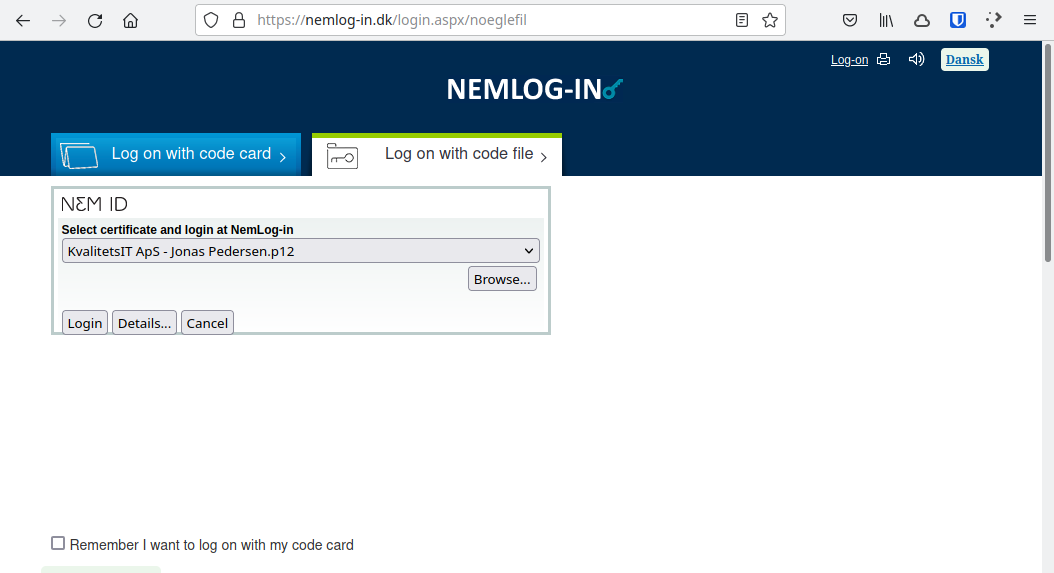Screen dimensions: 1054x573
Task: View site security lock information
Action: [x=239, y=20]
